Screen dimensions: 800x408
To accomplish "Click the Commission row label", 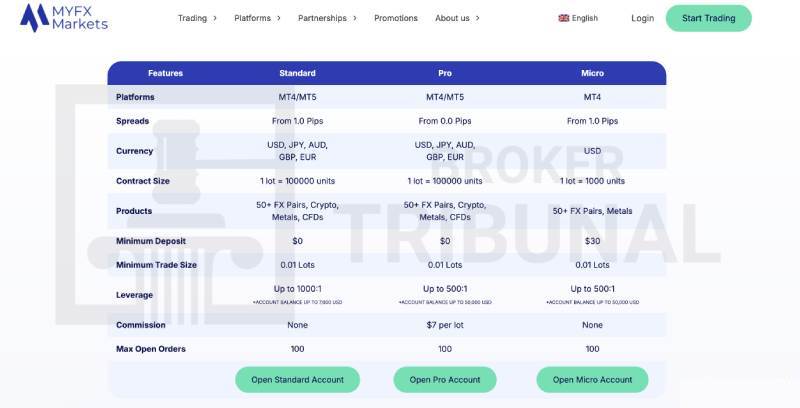I will pos(141,325).
